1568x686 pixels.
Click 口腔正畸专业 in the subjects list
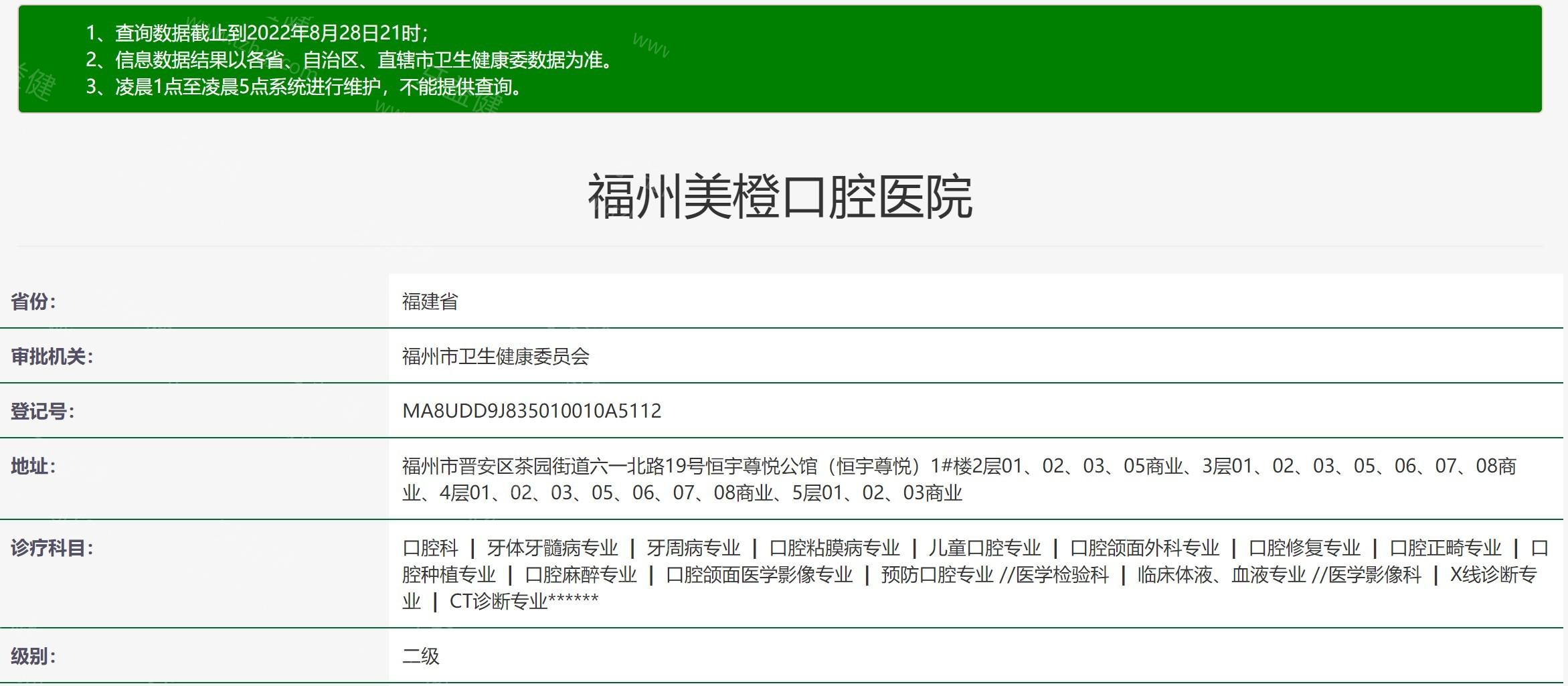pyautogui.click(x=1446, y=548)
